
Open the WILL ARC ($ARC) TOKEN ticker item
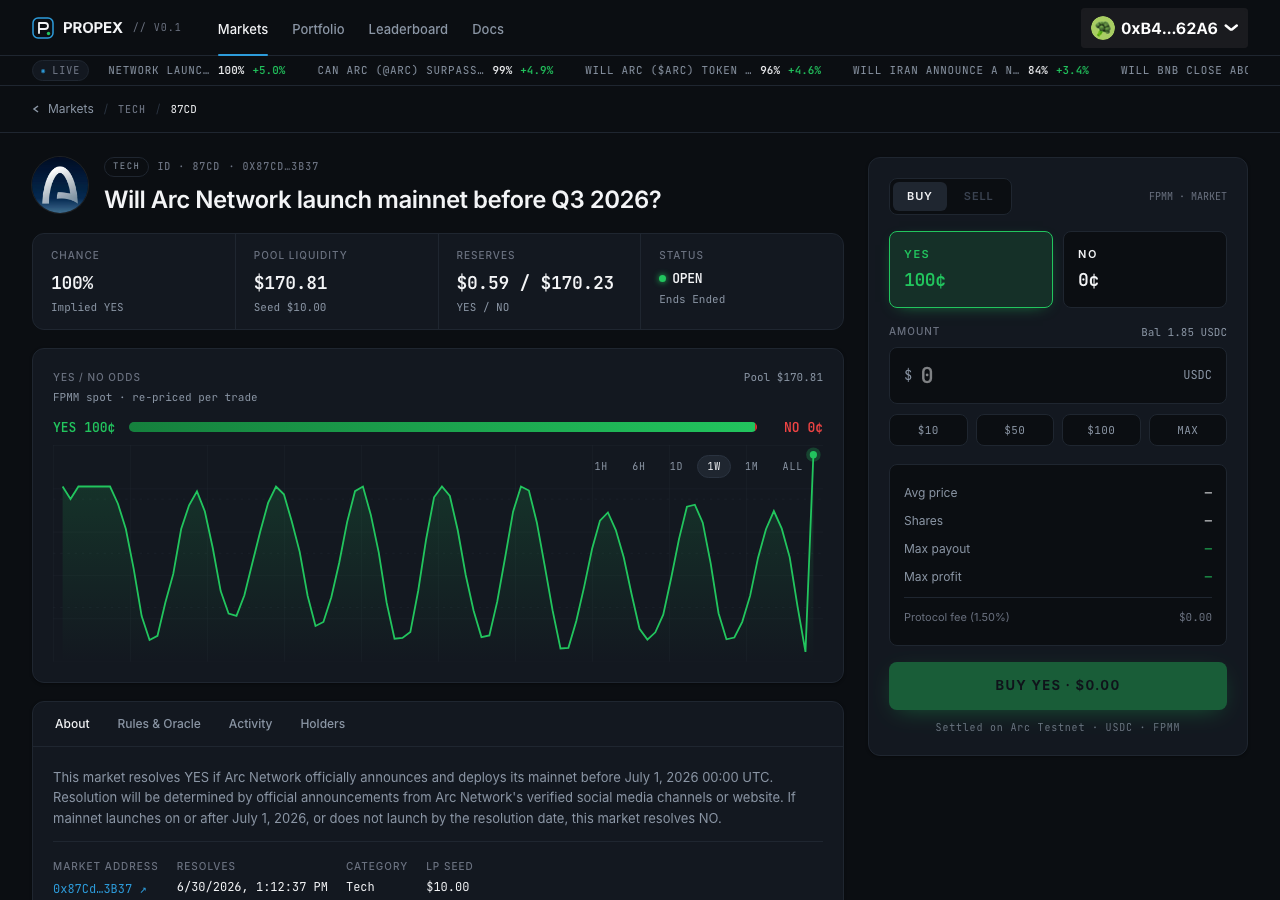point(703,71)
